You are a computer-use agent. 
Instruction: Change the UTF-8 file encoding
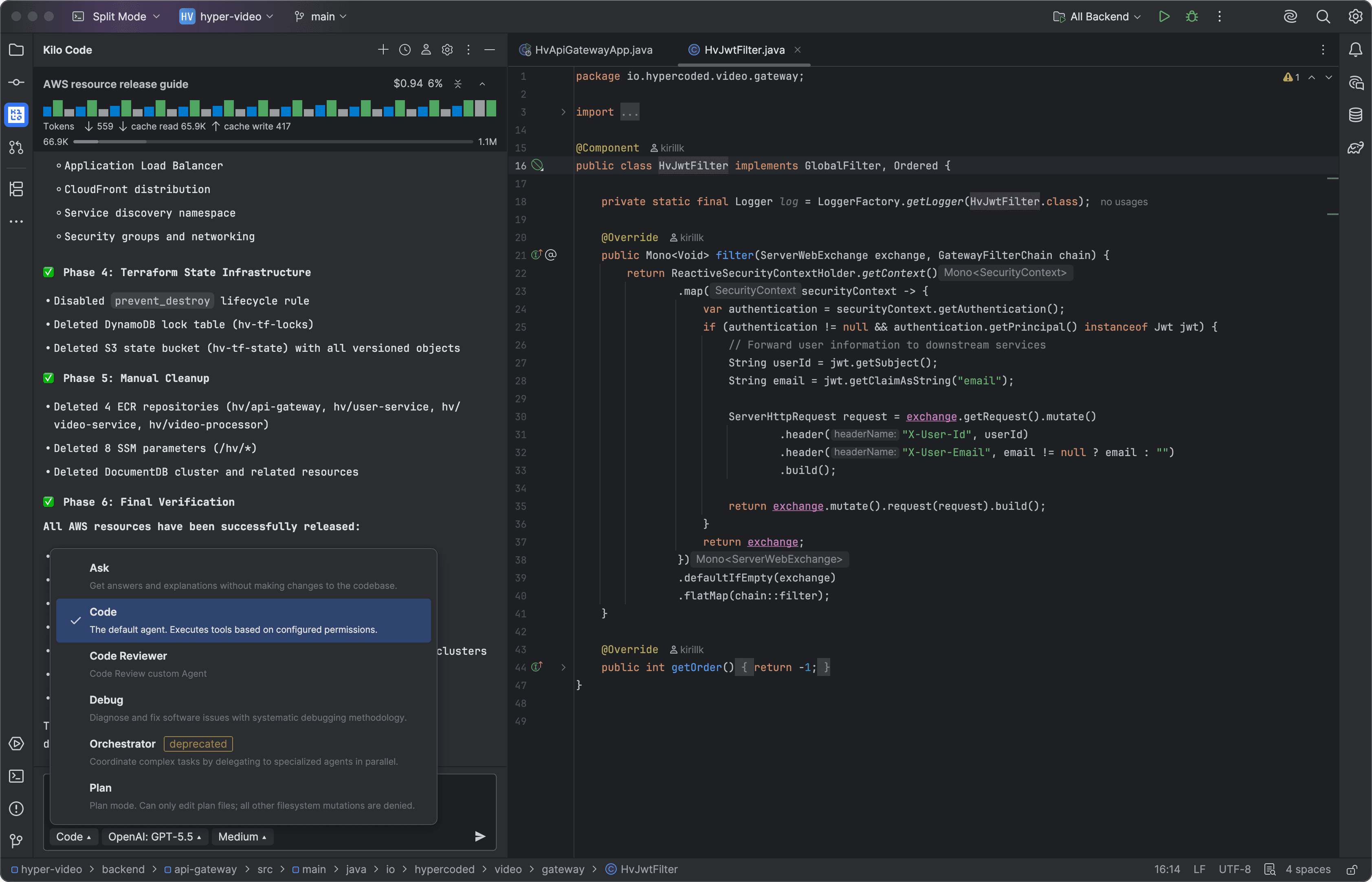1234,869
